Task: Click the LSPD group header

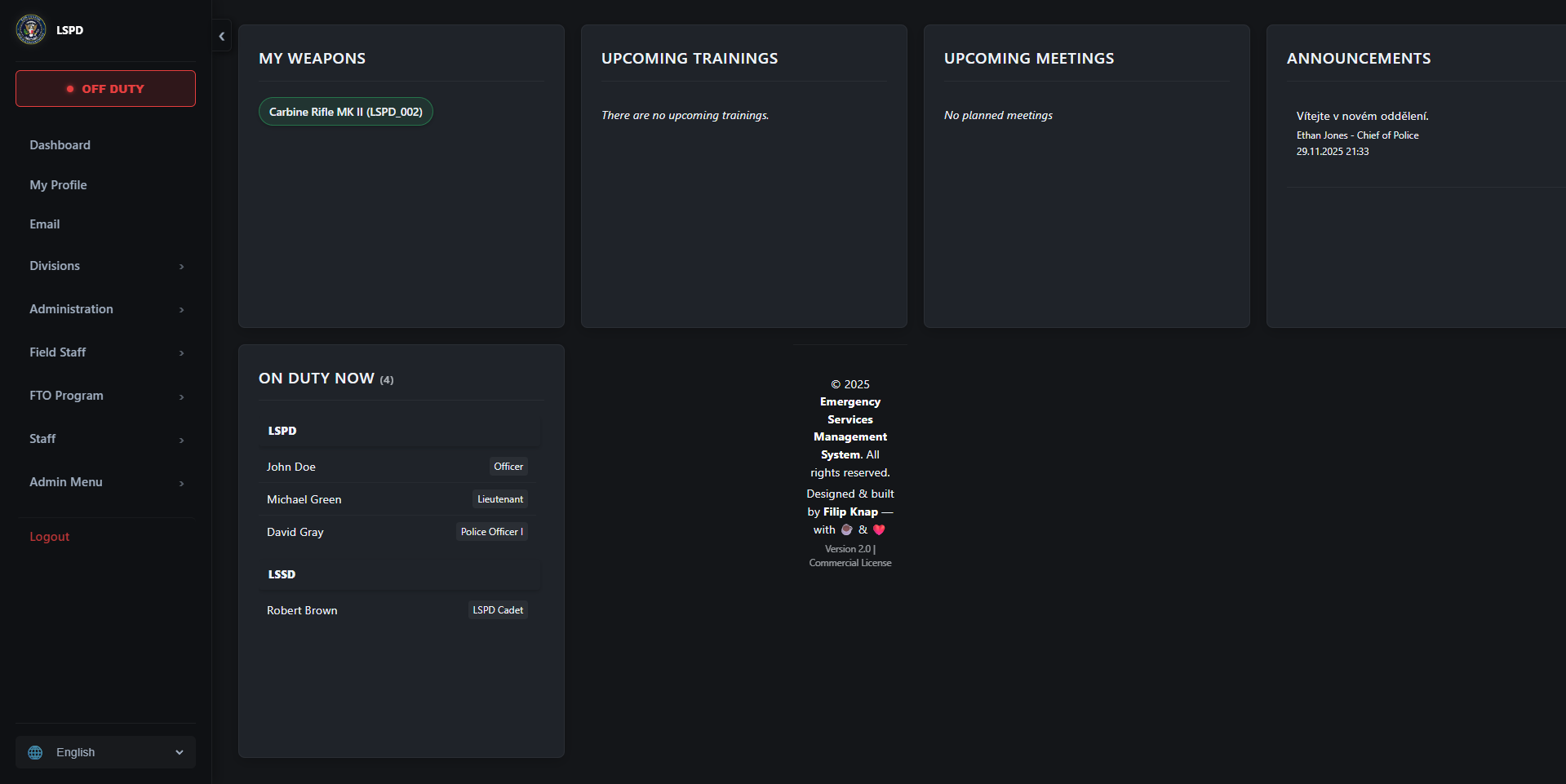Action: point(400,431)
